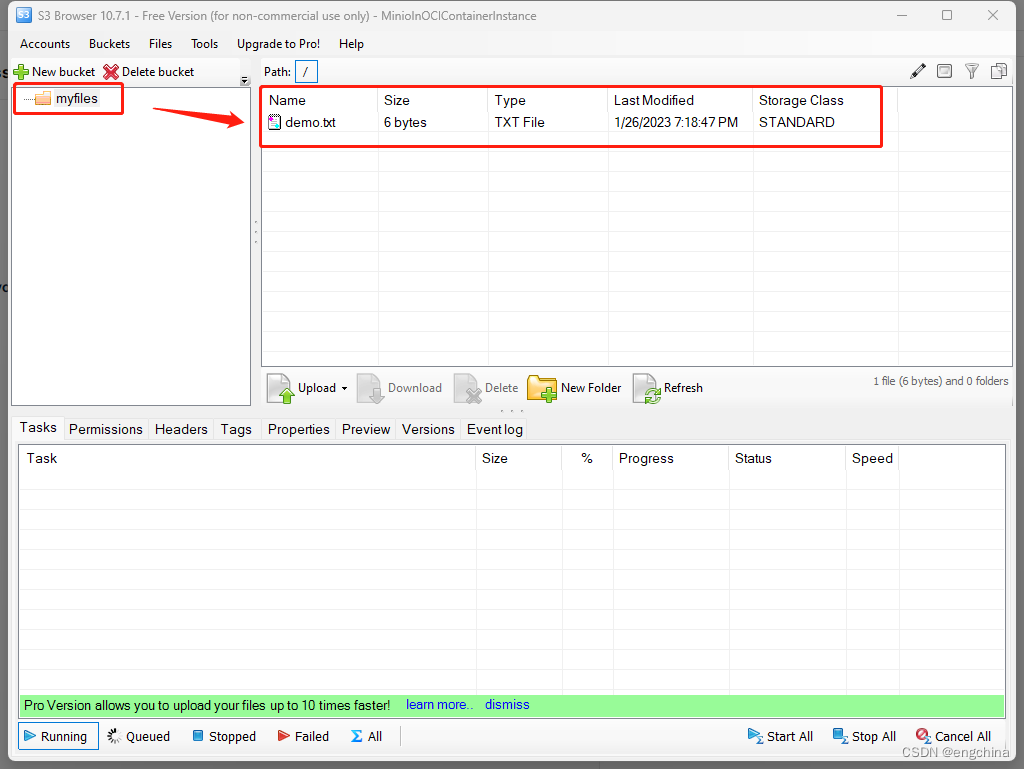Sort files by Storage Class column

tap(825, 101)
